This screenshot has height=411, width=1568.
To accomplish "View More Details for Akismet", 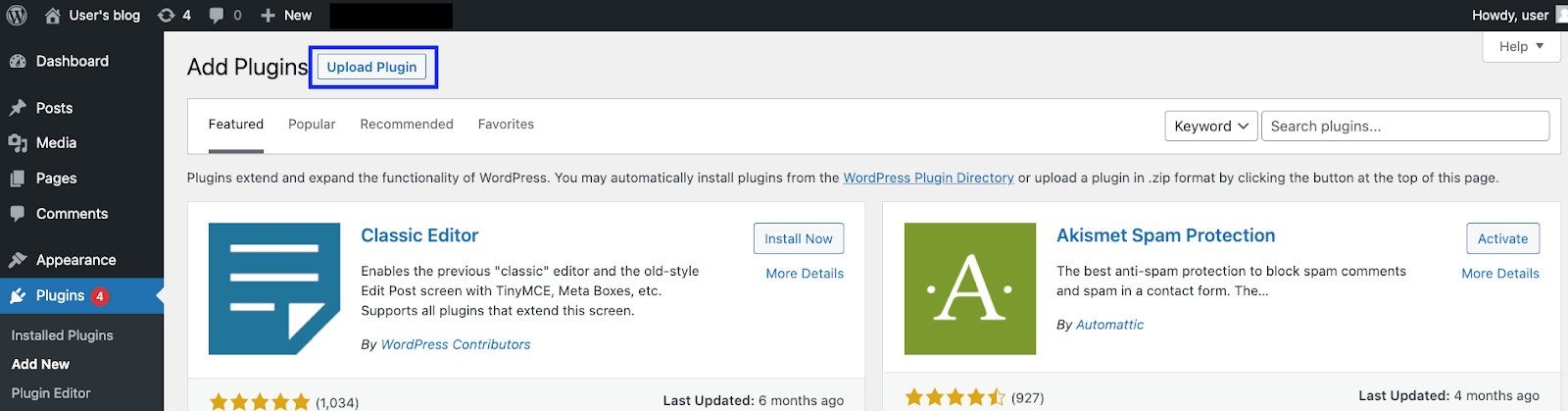I will tap(1500, 274).
